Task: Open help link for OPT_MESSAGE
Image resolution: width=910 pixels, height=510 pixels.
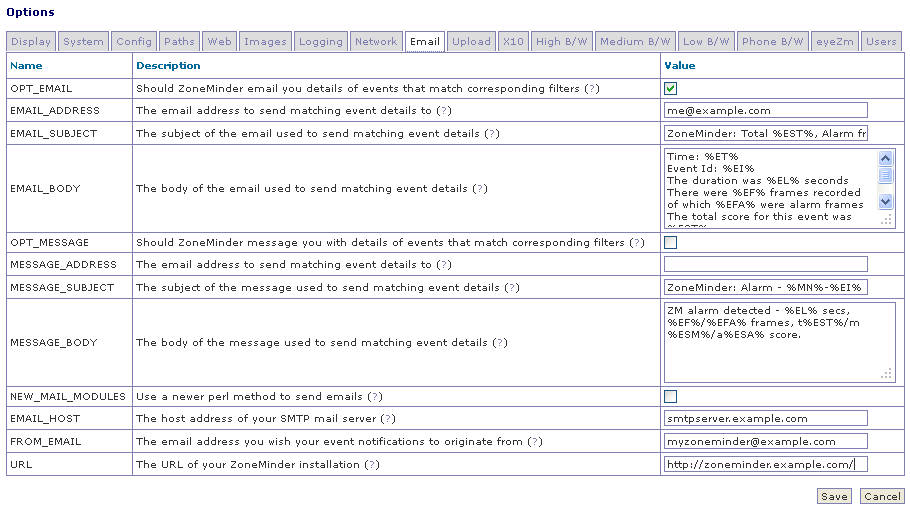Action: (637, 243)
